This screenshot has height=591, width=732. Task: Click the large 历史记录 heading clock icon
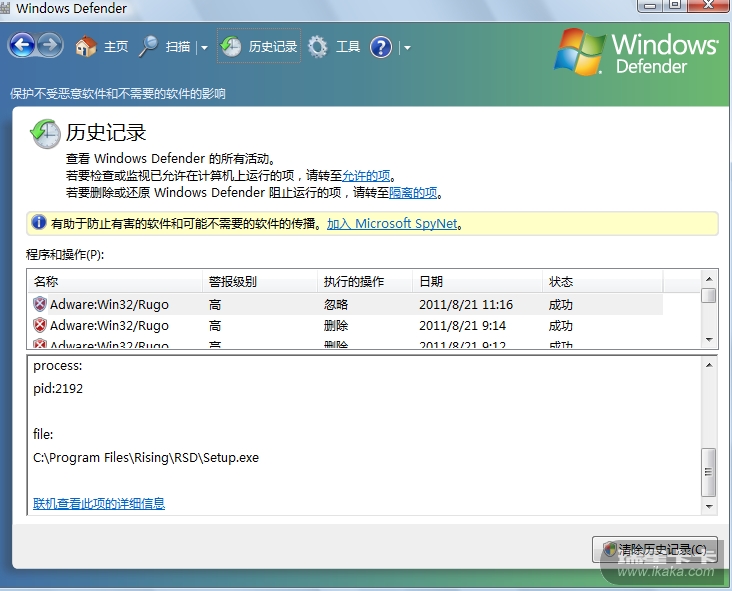pos(45,134)
